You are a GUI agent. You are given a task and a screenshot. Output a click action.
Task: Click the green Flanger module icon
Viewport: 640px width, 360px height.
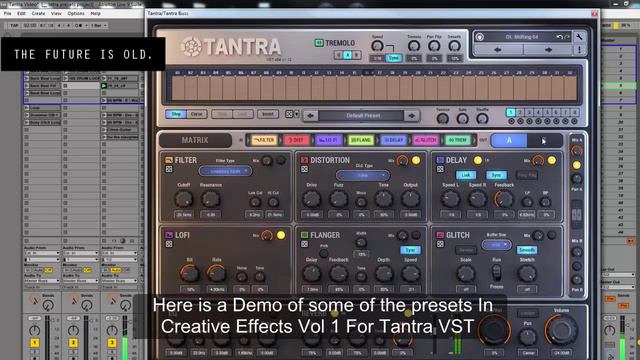(304, 235)
